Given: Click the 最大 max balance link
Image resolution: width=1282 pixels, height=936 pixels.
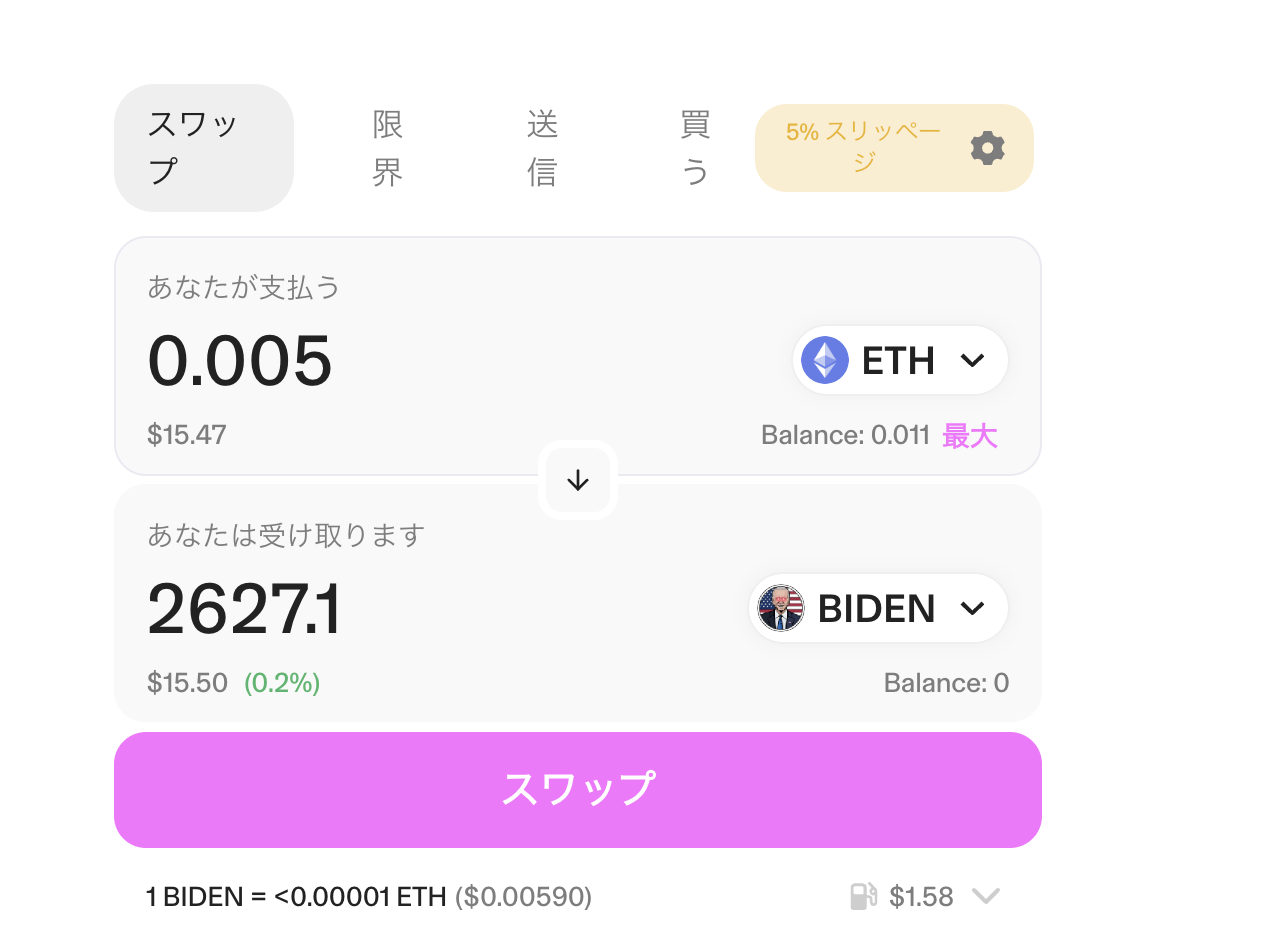Looking at the screenshot, I should pos(970,435).
